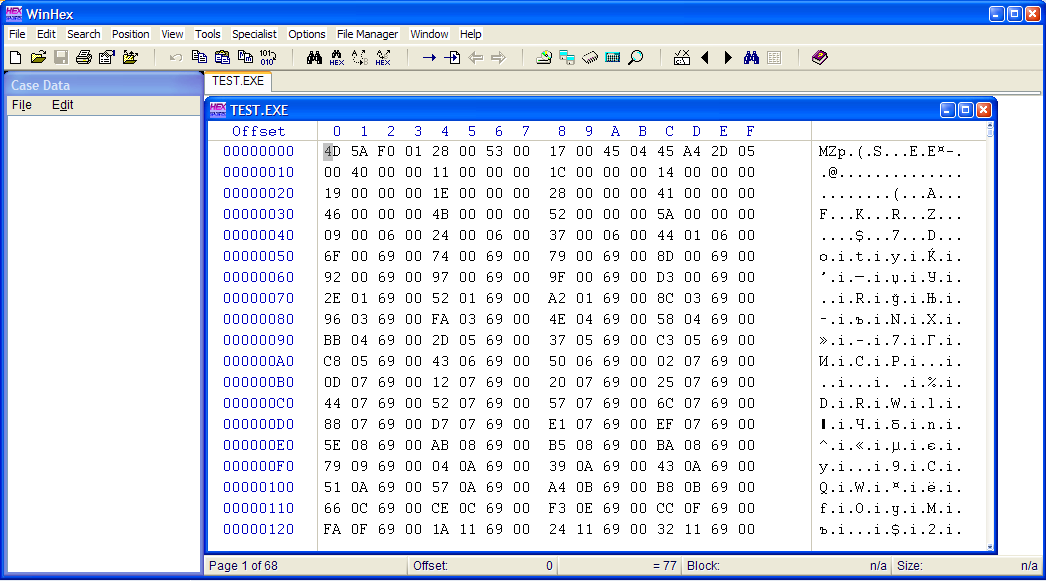This screenshot has height=581, width=1046.
Task: Click the New file icon
Action: 16,57
